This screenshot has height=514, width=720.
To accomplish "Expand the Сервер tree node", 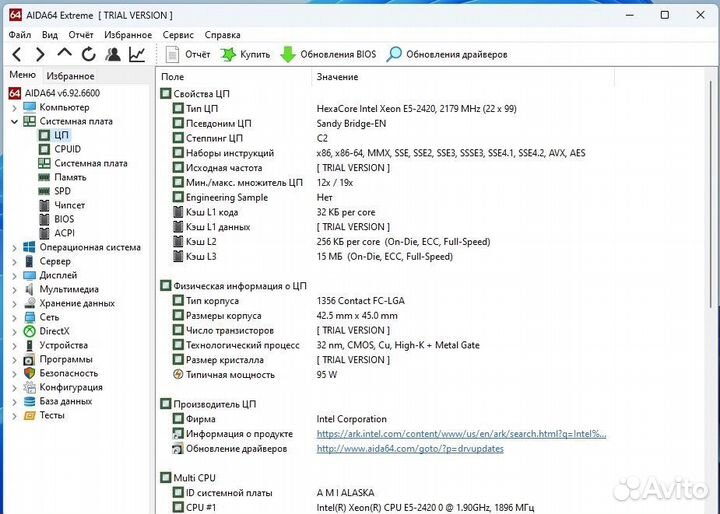I will pos(14,262).
